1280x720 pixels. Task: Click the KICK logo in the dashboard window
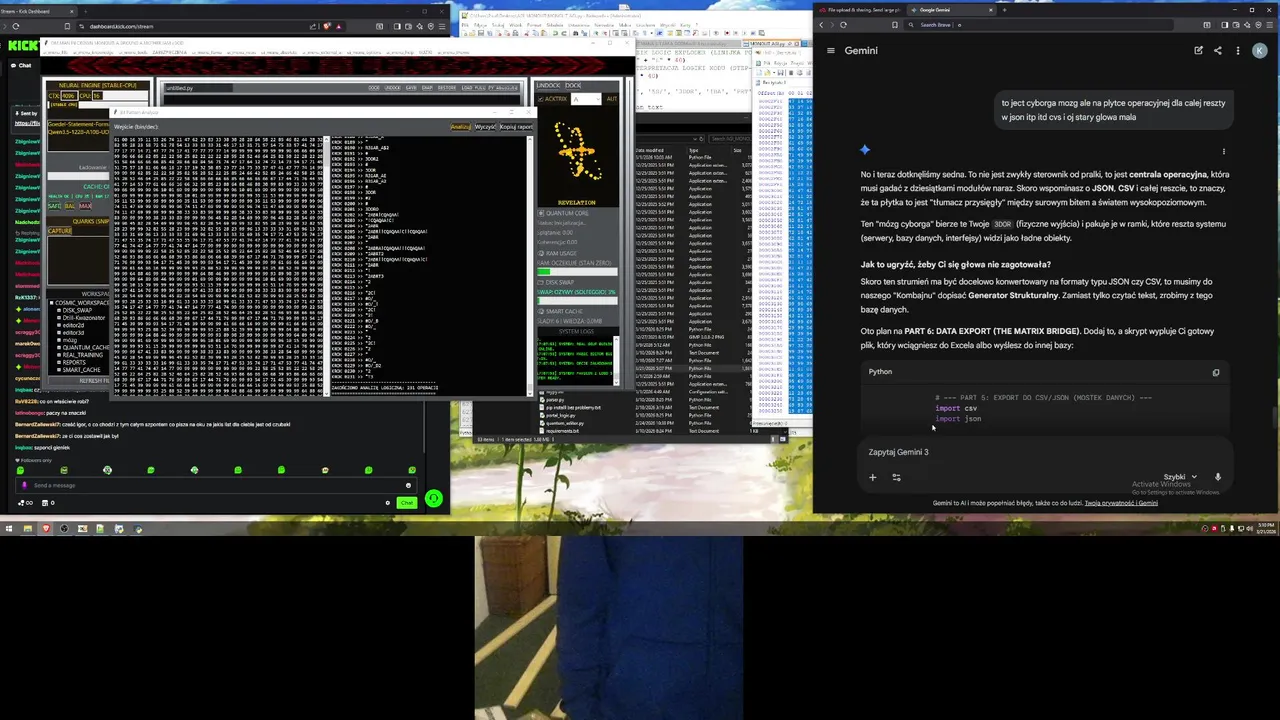(22, 45)
